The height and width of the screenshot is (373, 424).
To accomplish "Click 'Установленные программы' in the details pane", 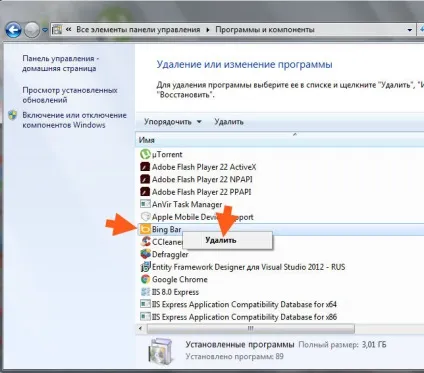I will (240, 344).
